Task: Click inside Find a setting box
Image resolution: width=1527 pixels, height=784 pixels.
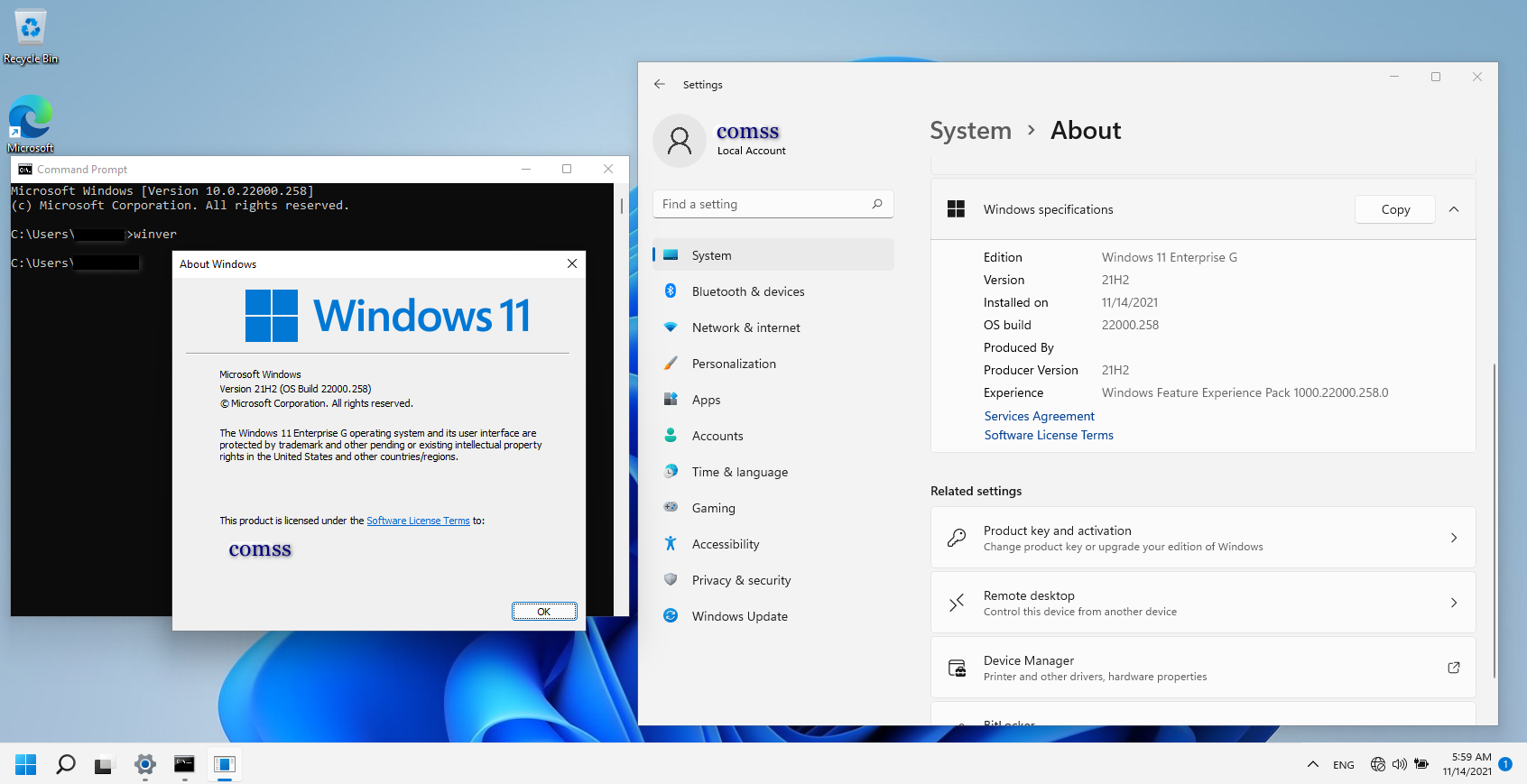Action: [773, 204]
